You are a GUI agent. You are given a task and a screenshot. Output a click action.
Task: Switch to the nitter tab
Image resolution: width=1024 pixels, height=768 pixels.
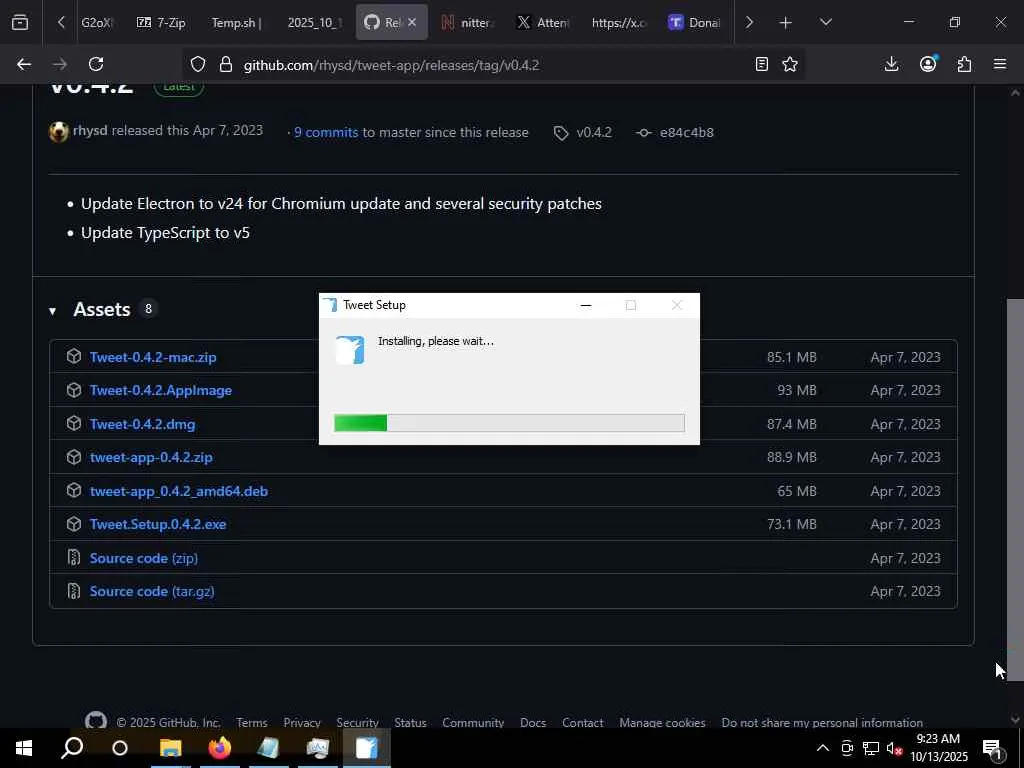(466, 22)
